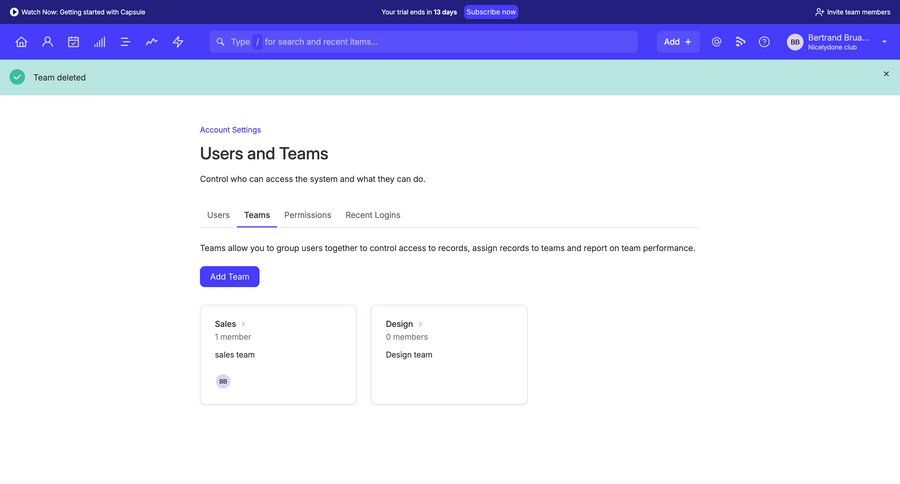Open the Workflow lightning bolt icon
The image size is (900, 484).
pos(178,42)
